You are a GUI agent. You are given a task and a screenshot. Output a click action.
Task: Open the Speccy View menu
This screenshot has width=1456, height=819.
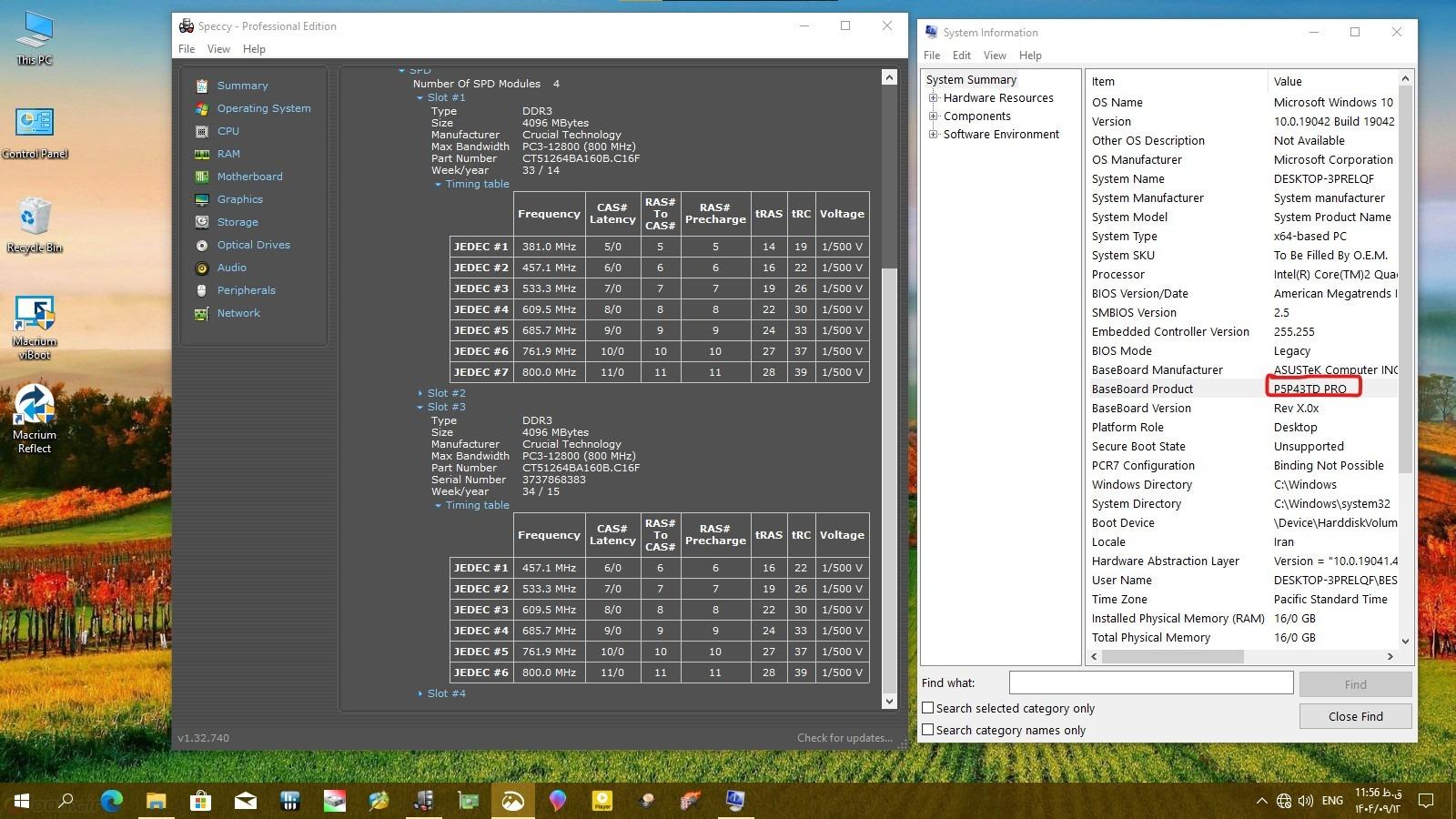(x=218, y=49)
